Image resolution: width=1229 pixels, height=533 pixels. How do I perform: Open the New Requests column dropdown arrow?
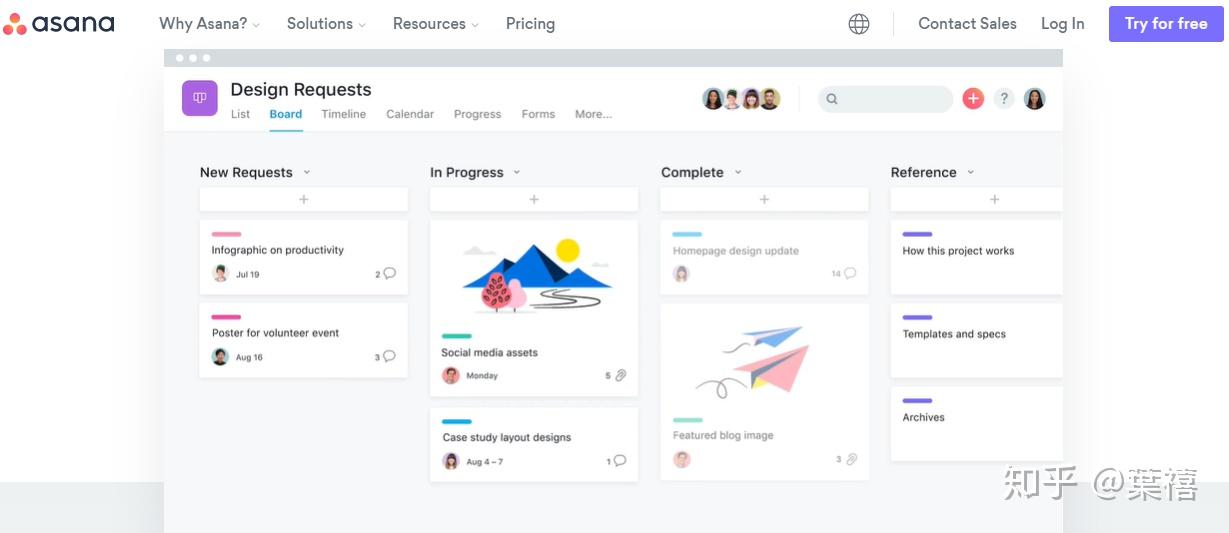click(307, 172)
